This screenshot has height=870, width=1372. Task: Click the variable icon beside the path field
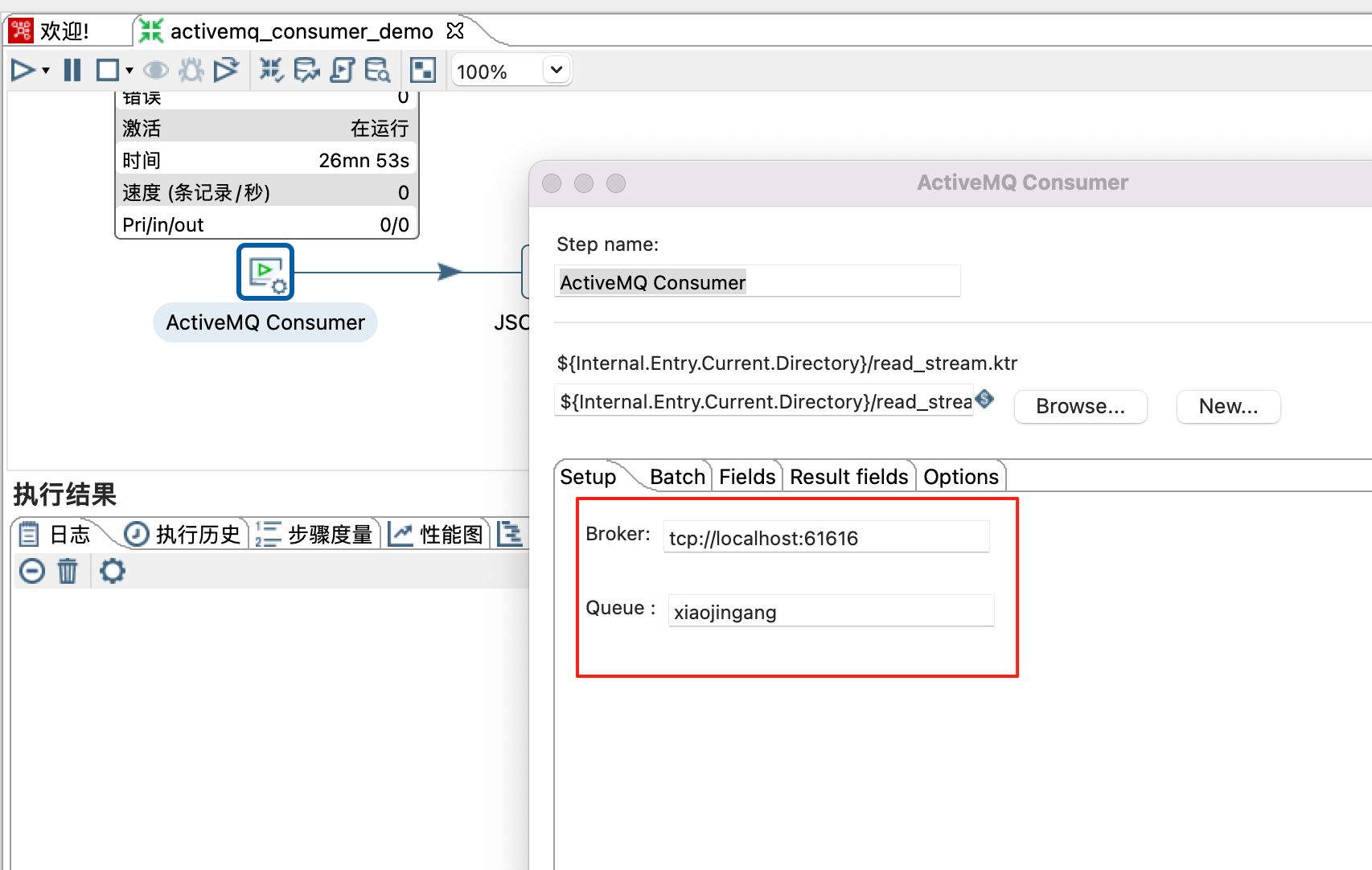(985, 397)
